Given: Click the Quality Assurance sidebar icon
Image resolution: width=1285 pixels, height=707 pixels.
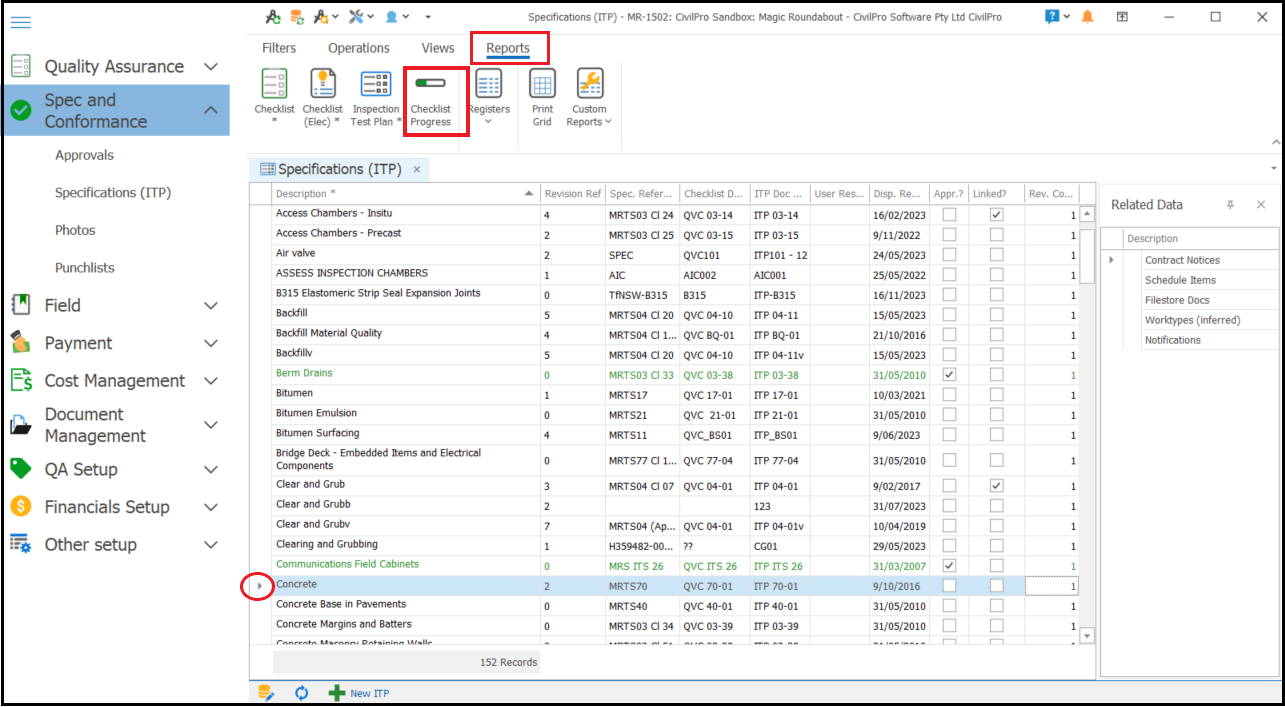Looking at the screenshot, I should 21,66.
